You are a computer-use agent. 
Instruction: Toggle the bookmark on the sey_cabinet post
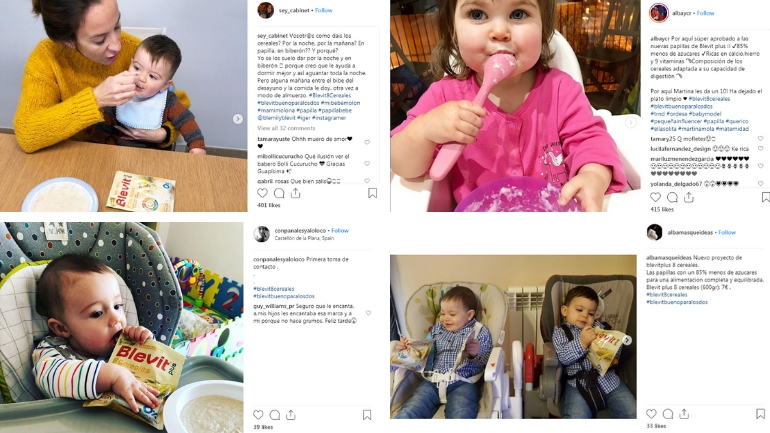[x=373, y=193]
